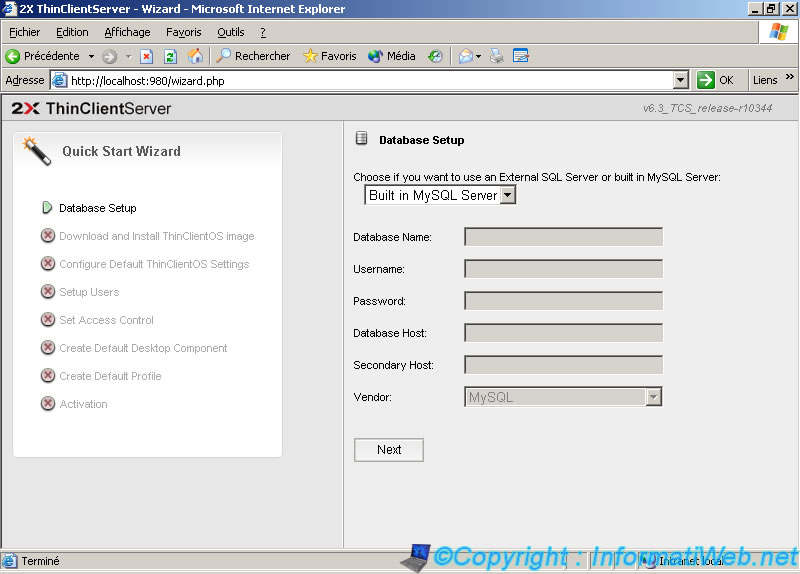The height and width of the screenshot is (574, 800).
Task: Expand the address bar dropdown arrow
Action: pyautogui.click(x=680, y=81)
